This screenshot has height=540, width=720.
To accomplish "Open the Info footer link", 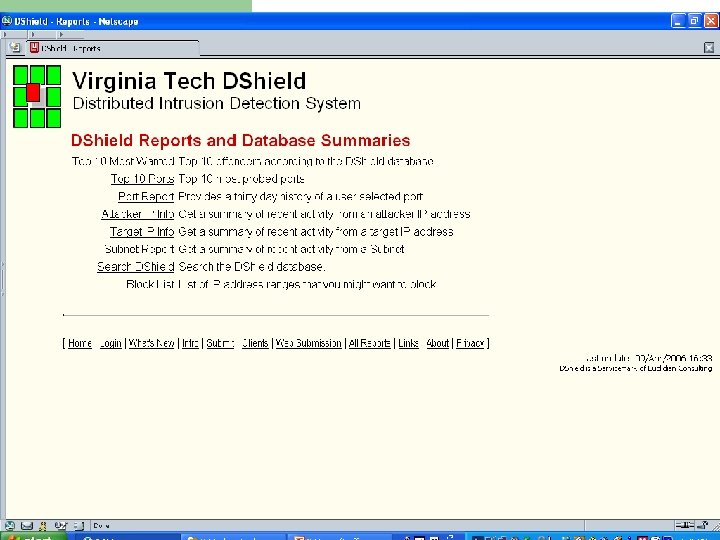I will click(191, 343).
